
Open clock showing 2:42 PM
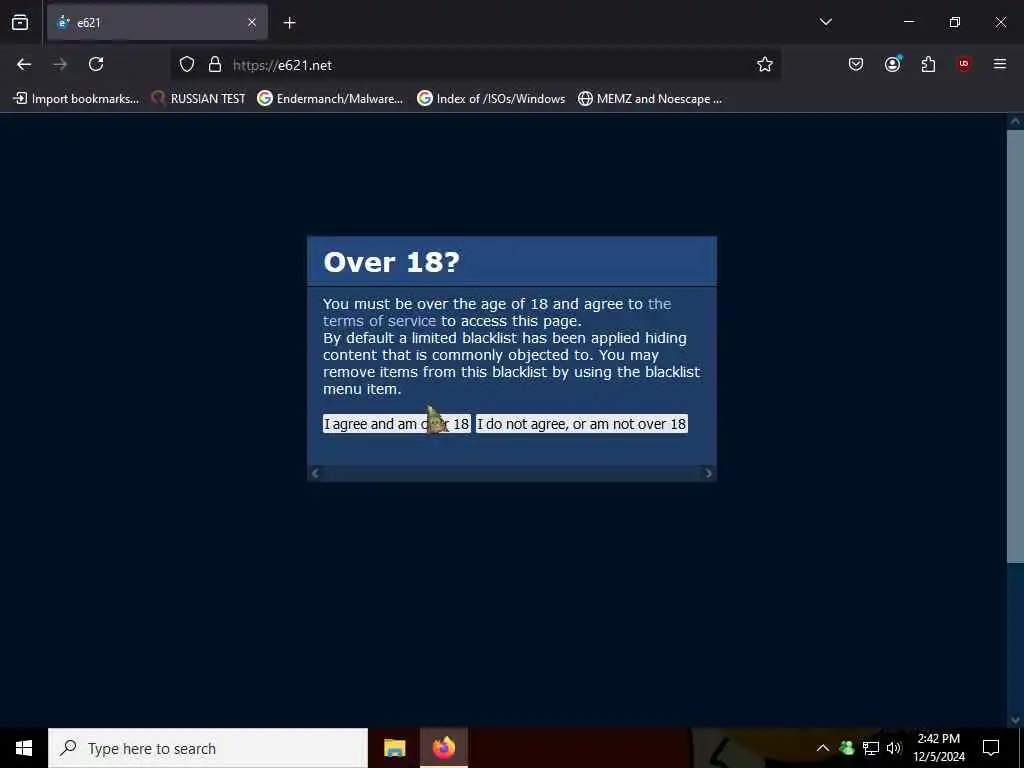[x=938, y=748]
